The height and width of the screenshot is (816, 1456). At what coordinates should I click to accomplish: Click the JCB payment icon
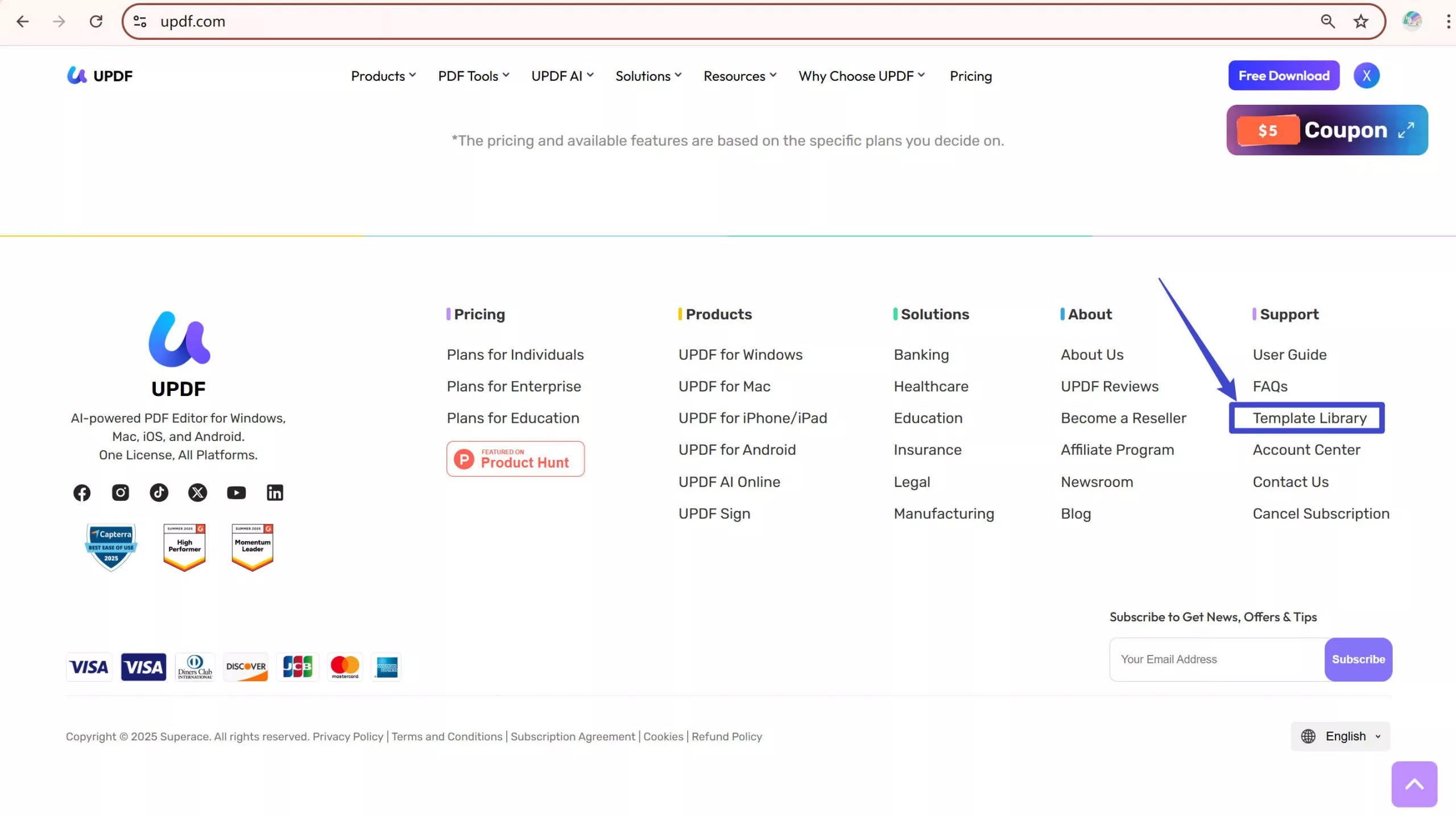297,667
